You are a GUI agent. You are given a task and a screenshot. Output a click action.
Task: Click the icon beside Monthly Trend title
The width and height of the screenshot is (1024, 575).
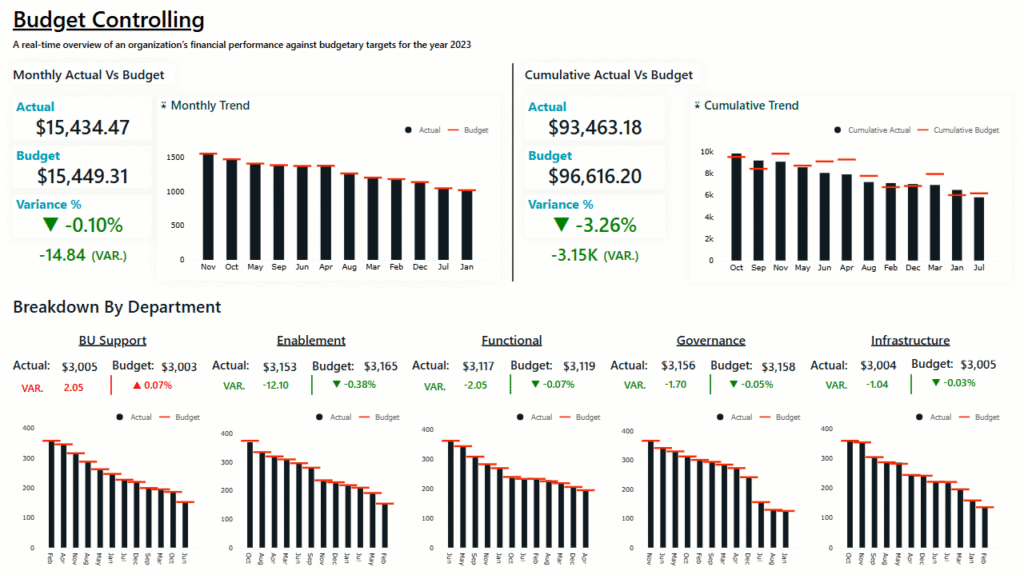[x=164, y=105]
